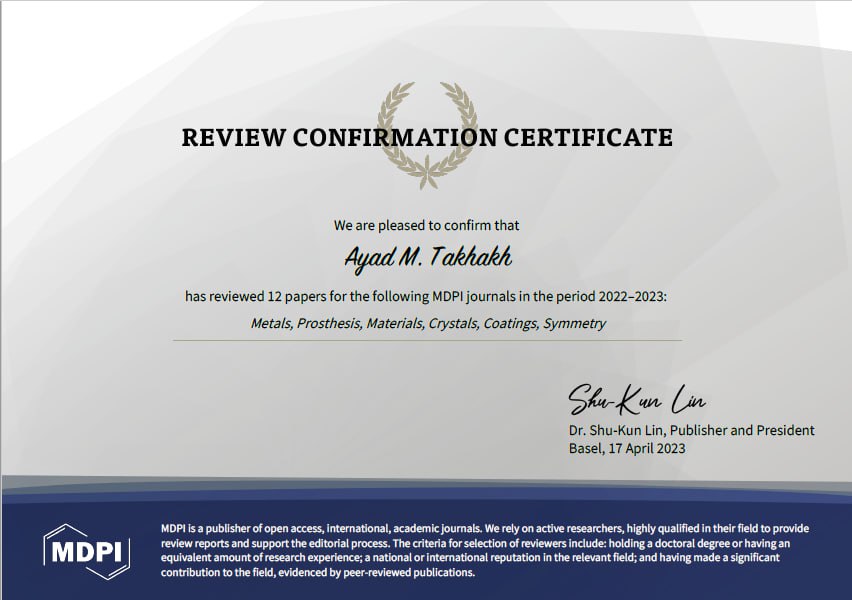Image resolution: width=852 pixels, height=600 pixels.
Task: Select the "has reviewed 12 papers" sentence
Action: tap(425, 297)
